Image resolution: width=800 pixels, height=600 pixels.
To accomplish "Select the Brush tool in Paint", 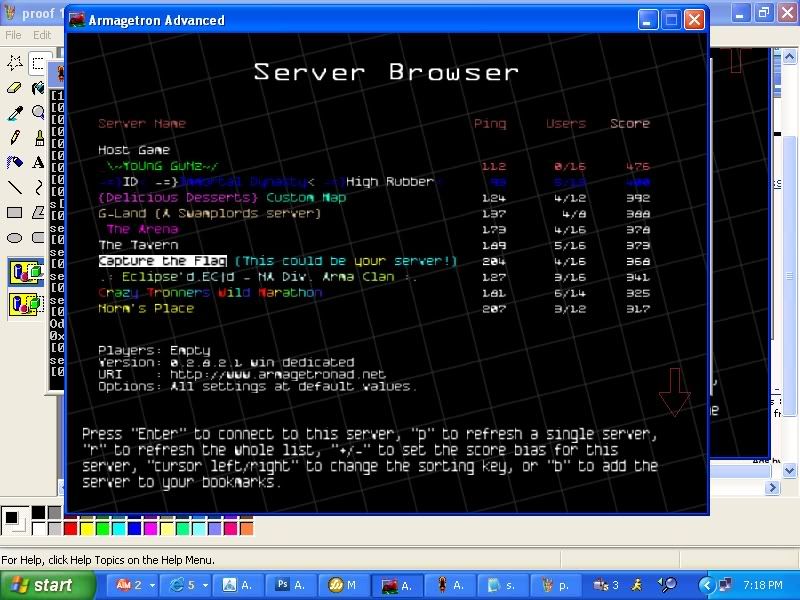I will tap(39, 137).
